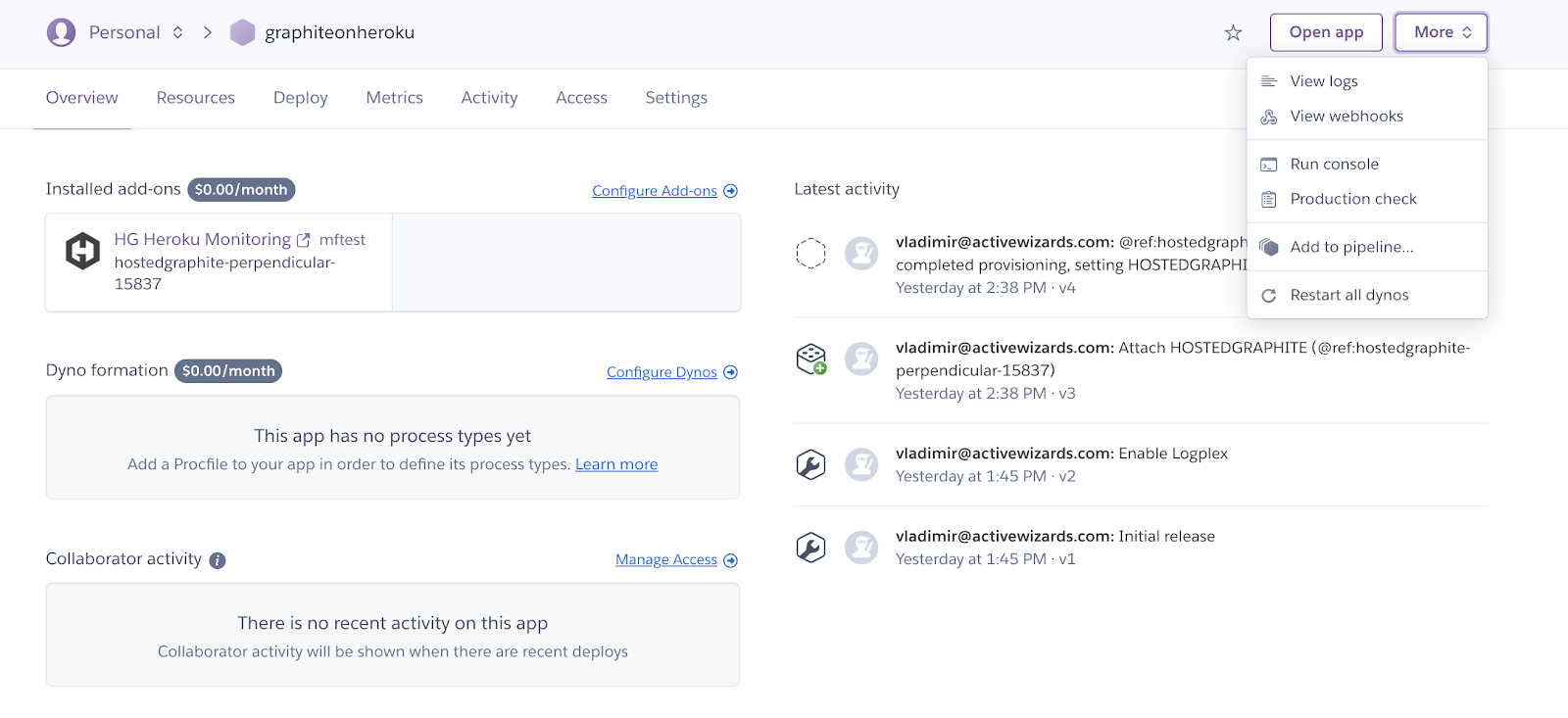
Task: Click the View logs lines icon
Action: coord(1269,81)
